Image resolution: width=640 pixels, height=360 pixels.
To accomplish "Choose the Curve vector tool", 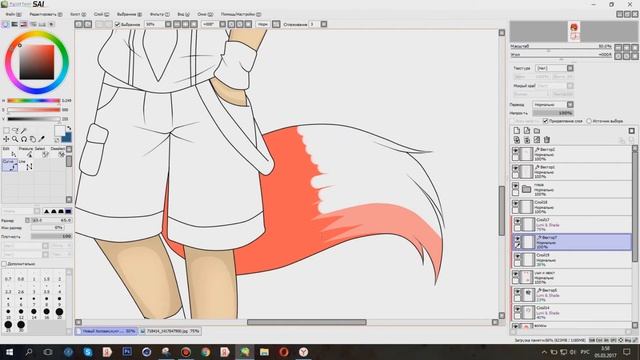I will click(x=9, y=165).
